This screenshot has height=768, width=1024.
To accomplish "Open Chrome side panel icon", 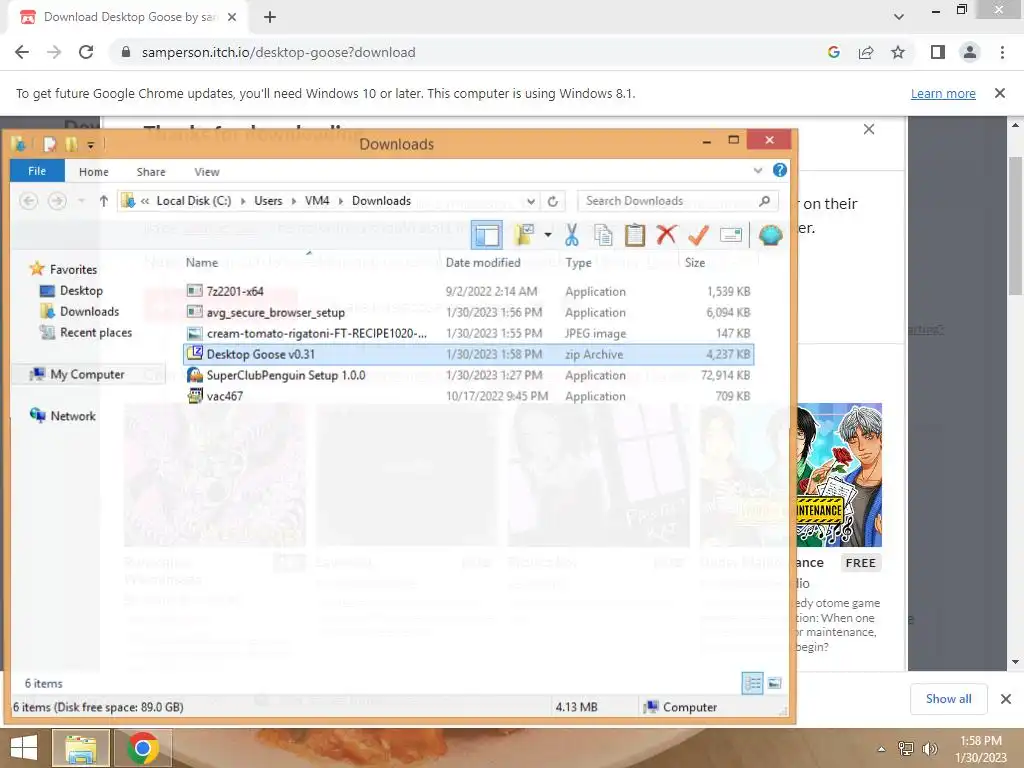I will [937, 52].
